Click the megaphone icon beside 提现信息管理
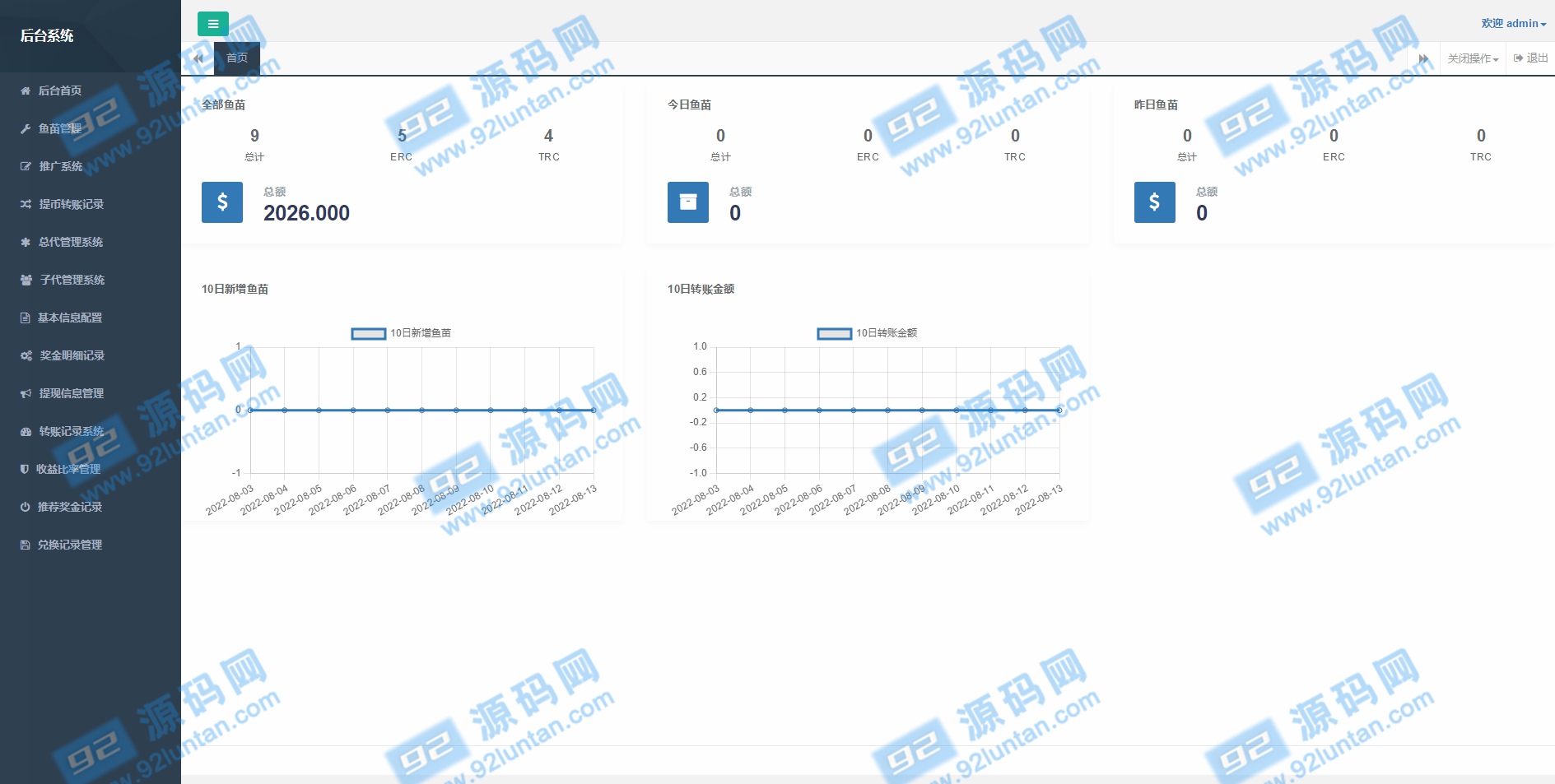 (x=26, y=394)
